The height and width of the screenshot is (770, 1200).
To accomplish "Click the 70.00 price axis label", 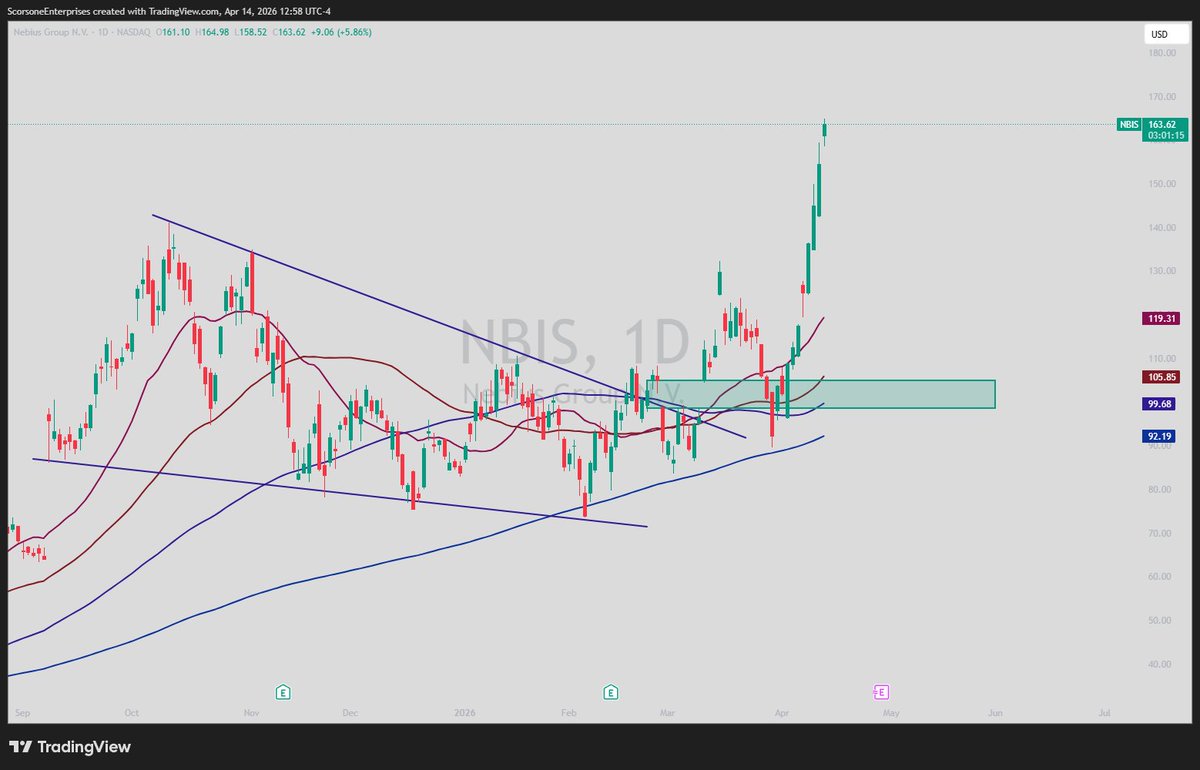I will (1162, 533).
